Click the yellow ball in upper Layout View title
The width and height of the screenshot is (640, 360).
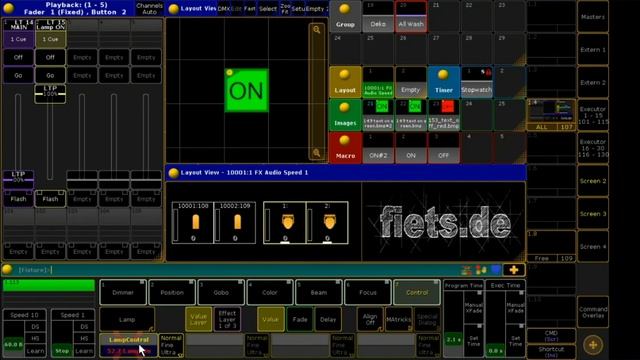pyautogui.click(x=173, y=9)
